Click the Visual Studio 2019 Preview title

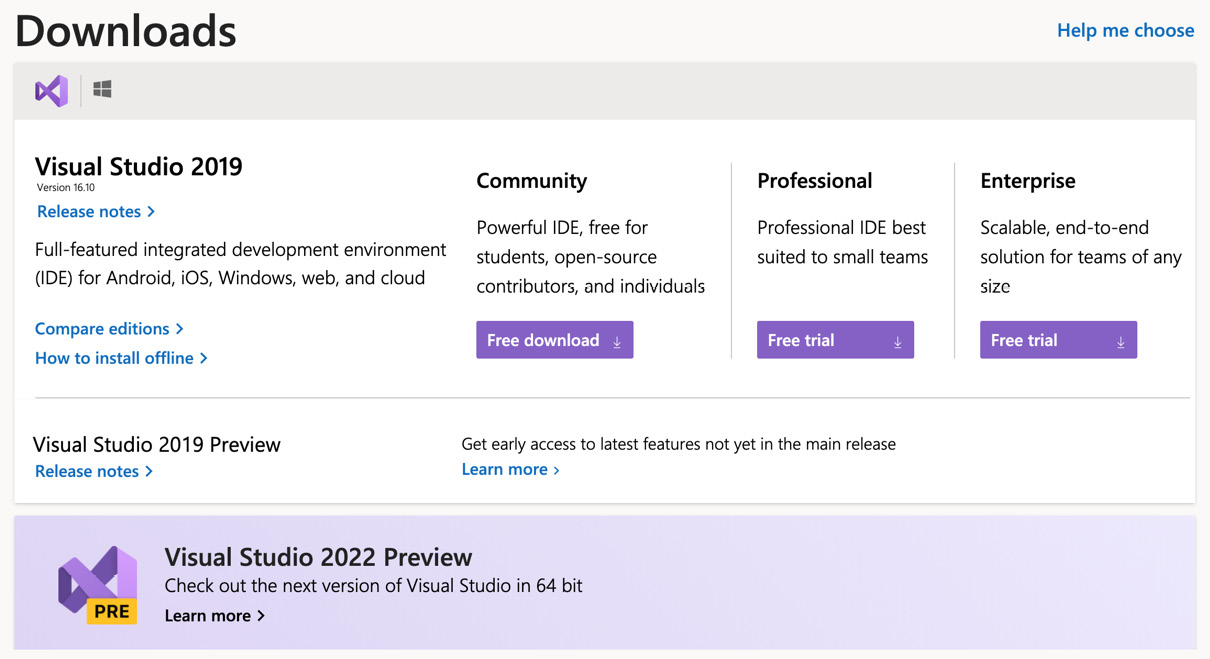pos(157,444)
